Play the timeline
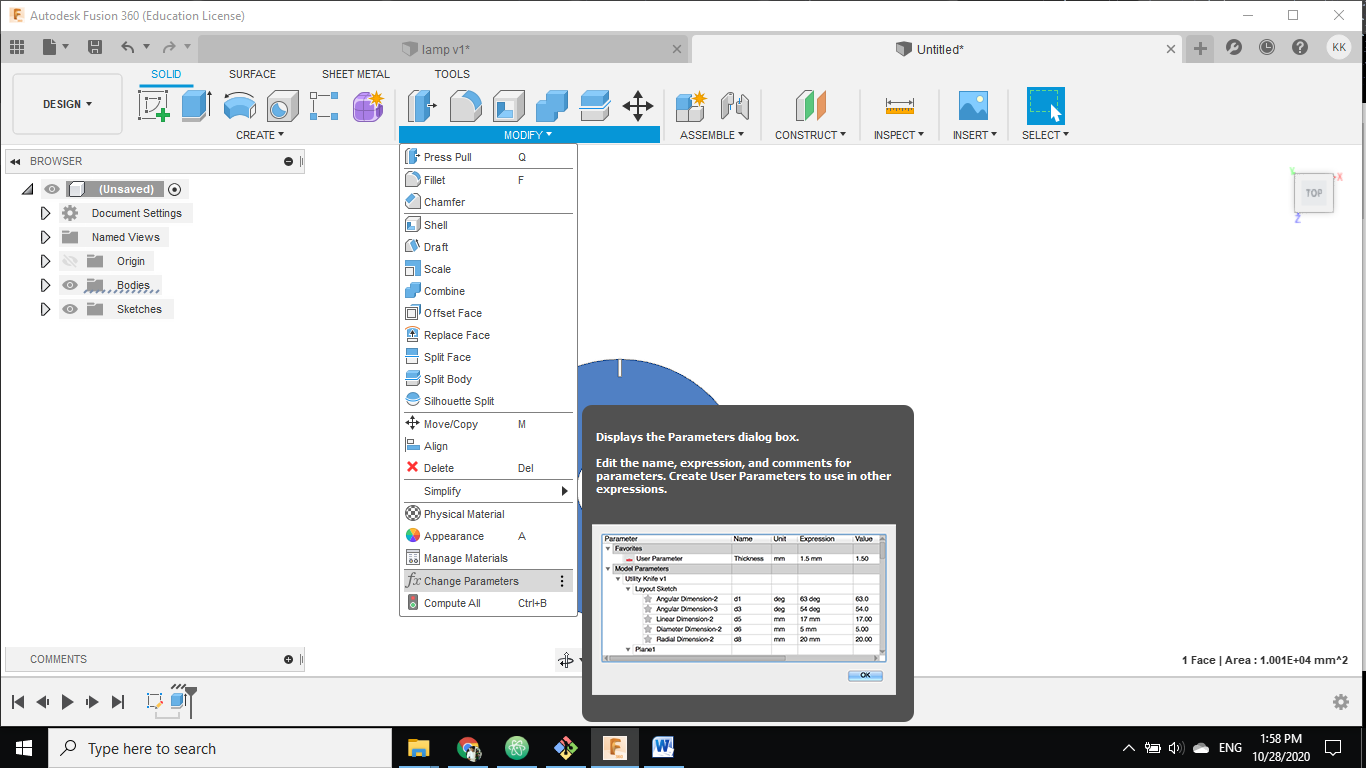1366x768 pixels. (67, 702)
